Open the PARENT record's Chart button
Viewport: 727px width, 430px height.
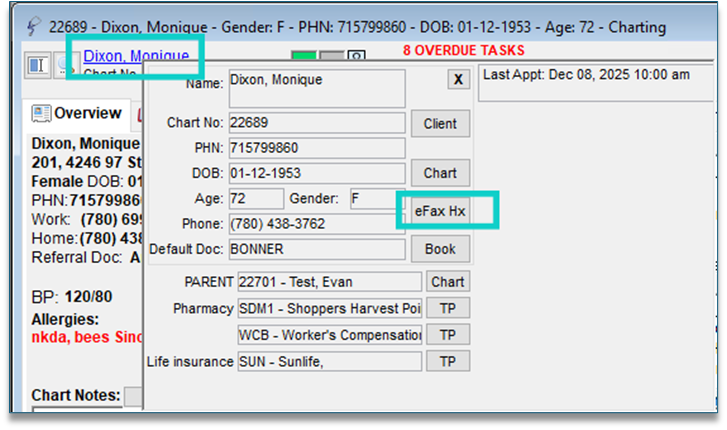447,282
